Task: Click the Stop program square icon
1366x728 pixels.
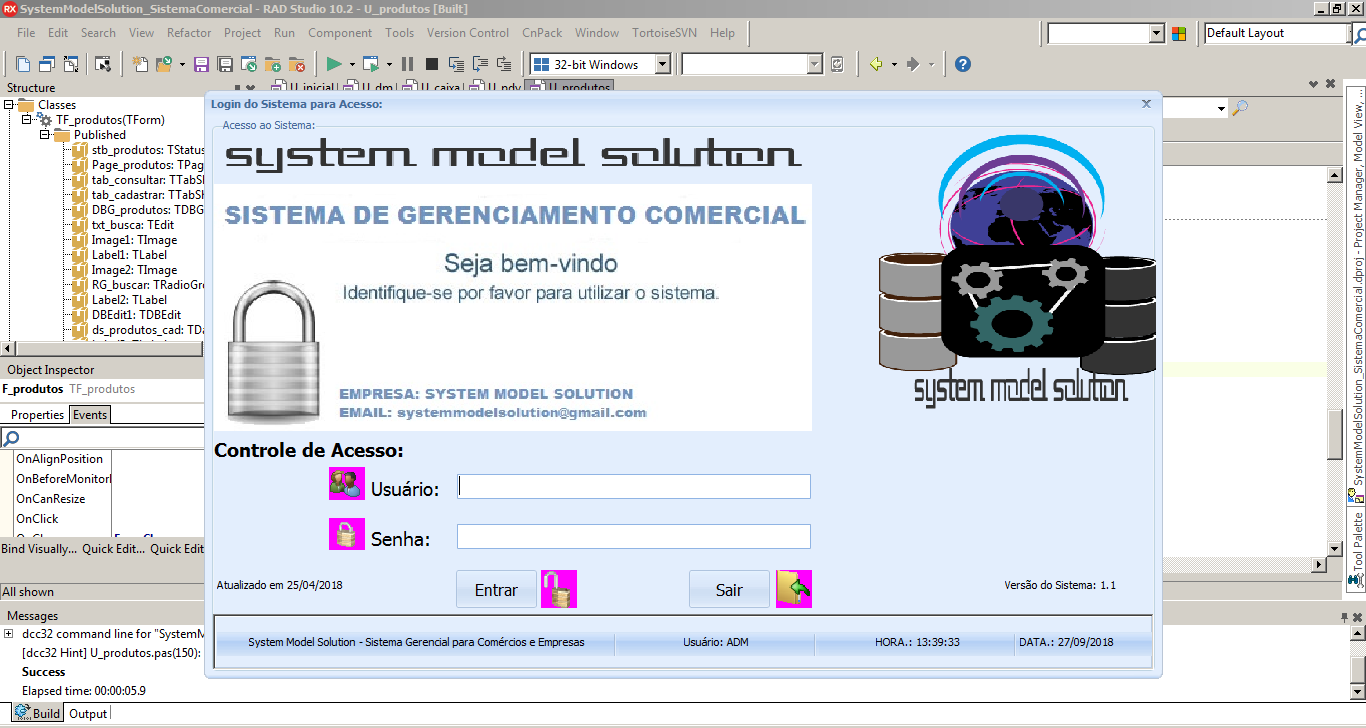Action: (x=432, y=64)
